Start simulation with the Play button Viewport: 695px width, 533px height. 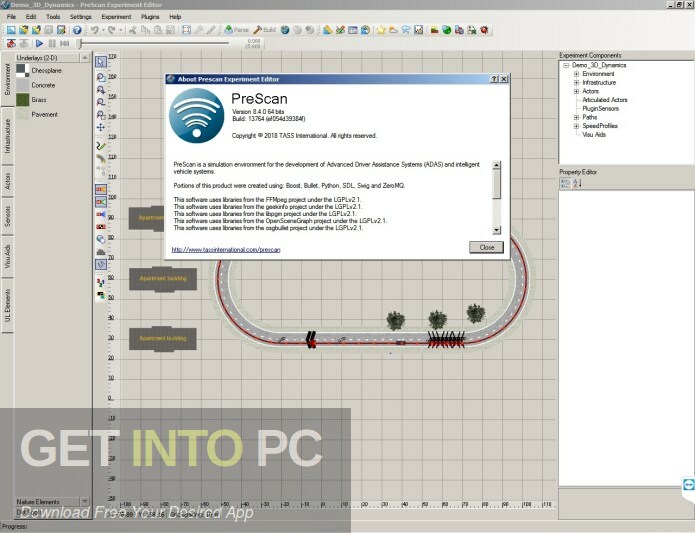click(x=39, y=43)
